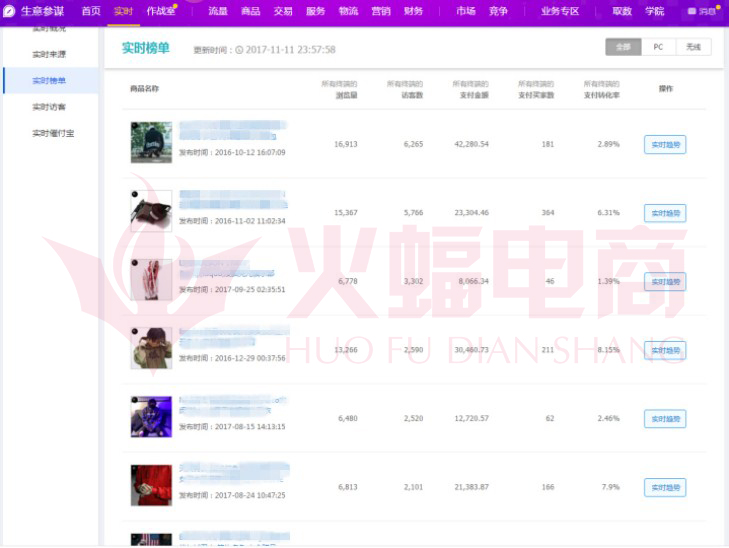Screen dimensions: 729x548
Task: Open the 取数 menu
Action: 622,11
